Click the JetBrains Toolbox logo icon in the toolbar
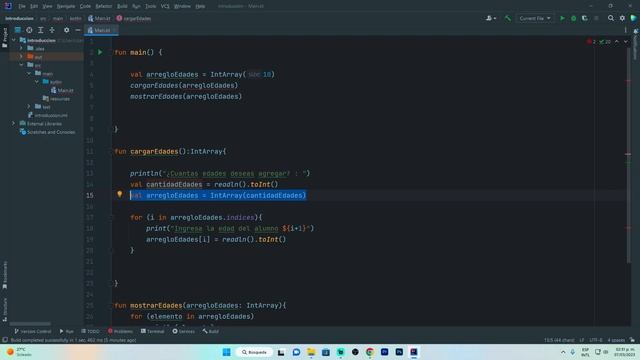The image size is (640, 360). 633,18
